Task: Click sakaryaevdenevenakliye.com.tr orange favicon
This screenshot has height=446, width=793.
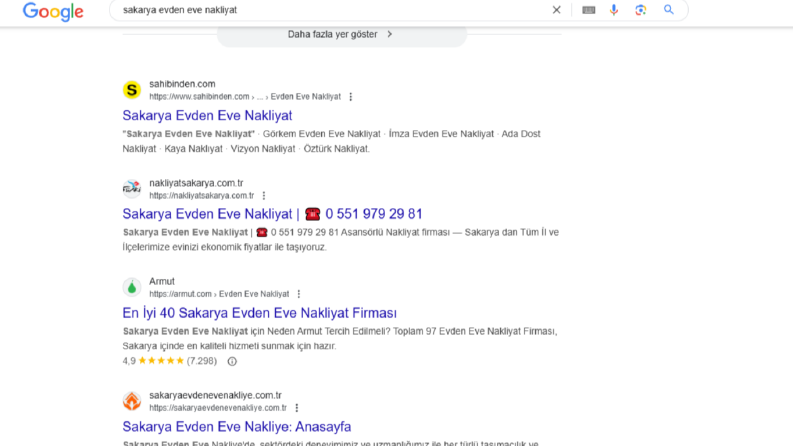Action: (x=132, y=401)
